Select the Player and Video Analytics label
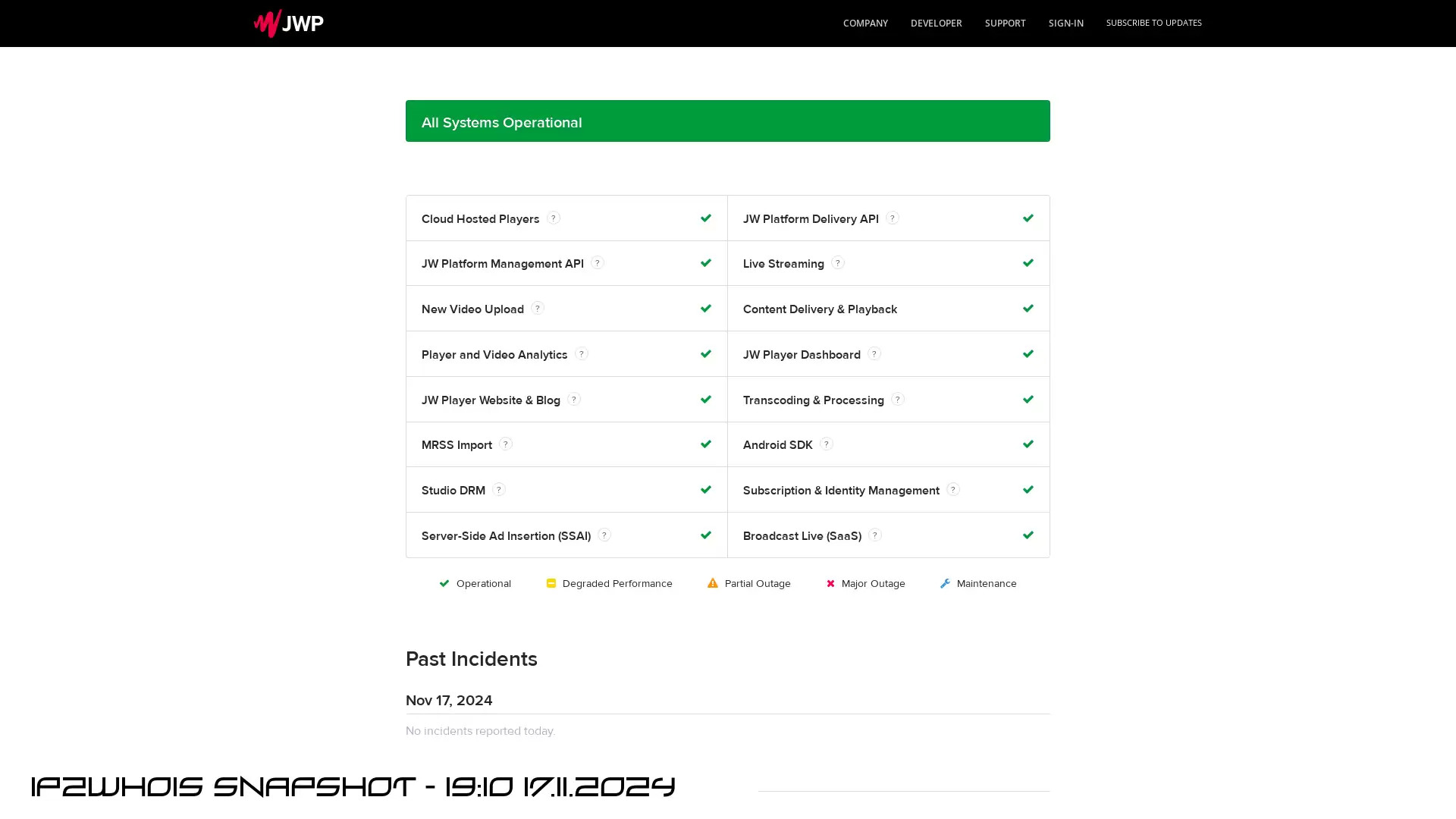 point(494,355)
